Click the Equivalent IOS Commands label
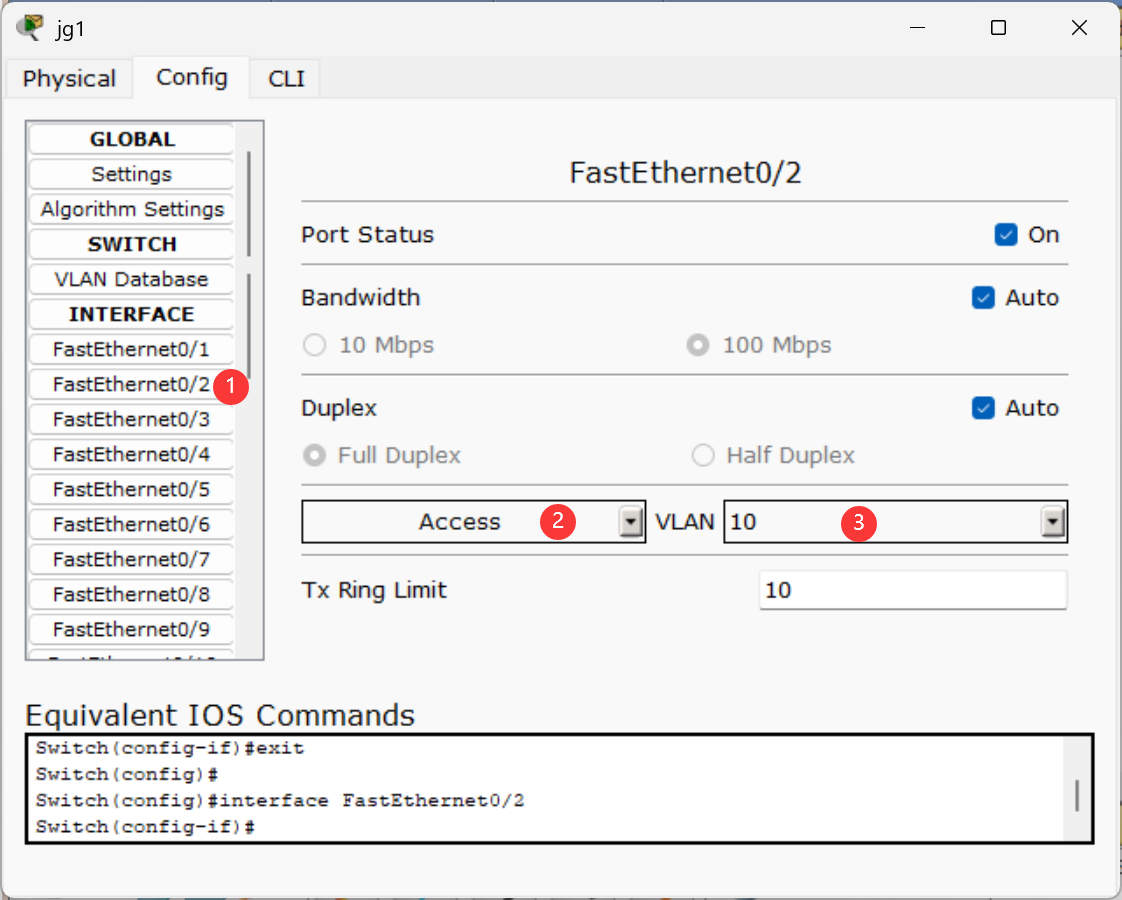This screenshot has height=900, width=1122. 220,715
